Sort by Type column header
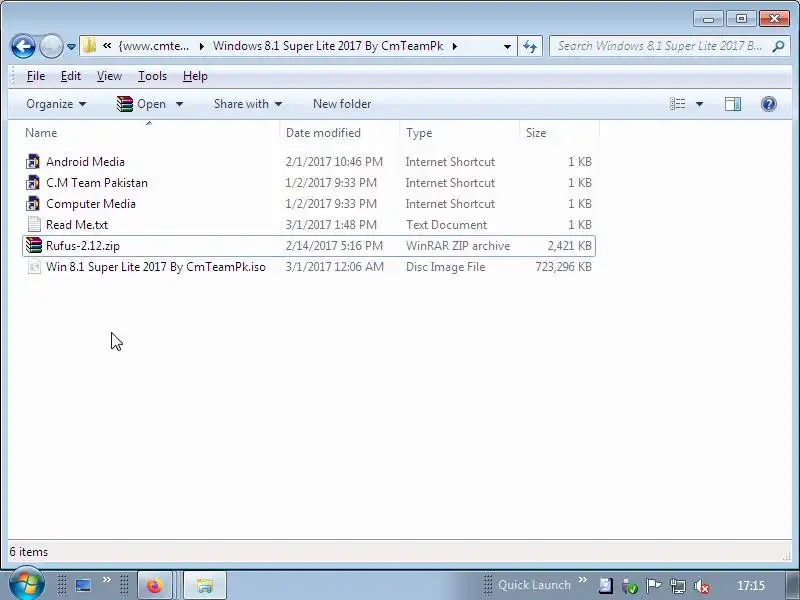This screenshot has height=600, width=800. coord(459,133)
